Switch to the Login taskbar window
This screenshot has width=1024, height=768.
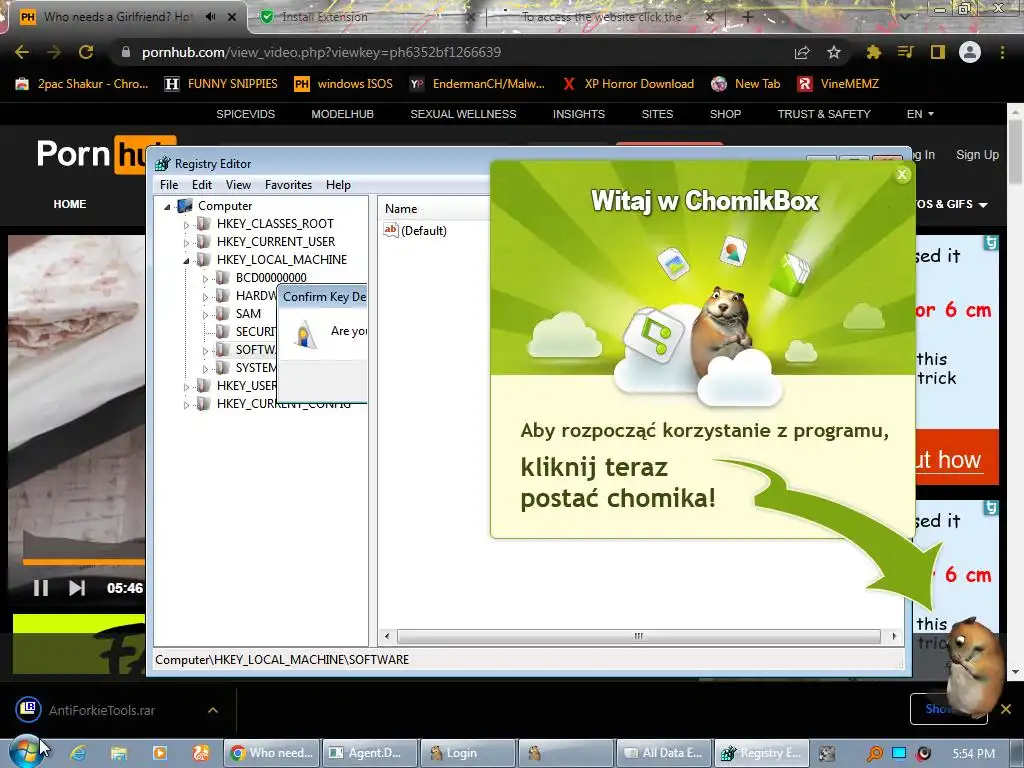pos(467,753)
